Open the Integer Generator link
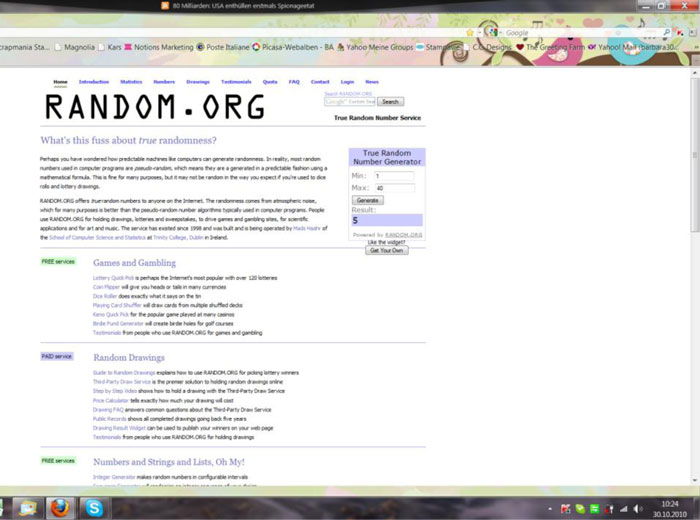The width and height of the screenshot is (700, 520). click(x=114, y=477)
